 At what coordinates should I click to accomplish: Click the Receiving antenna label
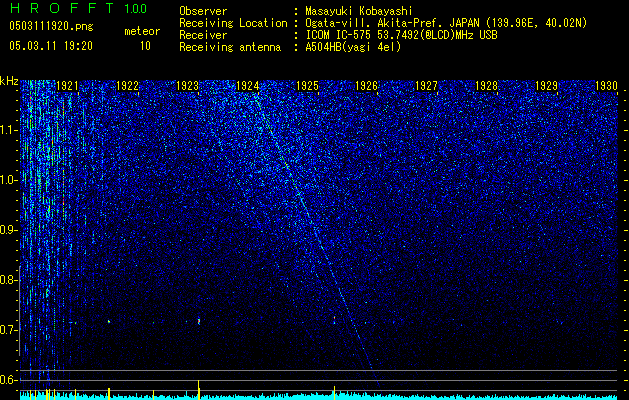pyautogui.click(x=230, y=47)
